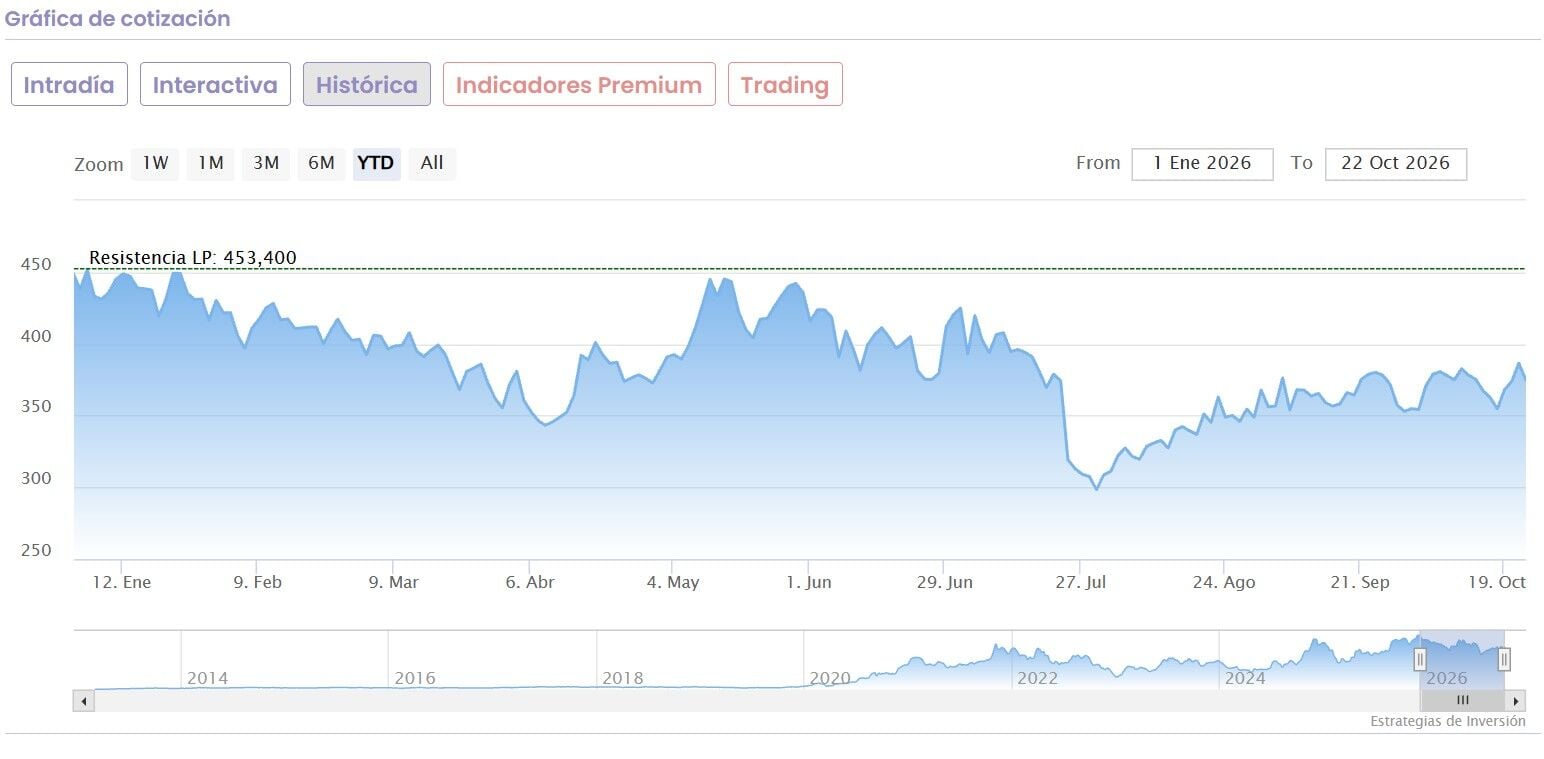Edit the To date field
The height and width of the screenshot is (759, 1544).
1396,164
